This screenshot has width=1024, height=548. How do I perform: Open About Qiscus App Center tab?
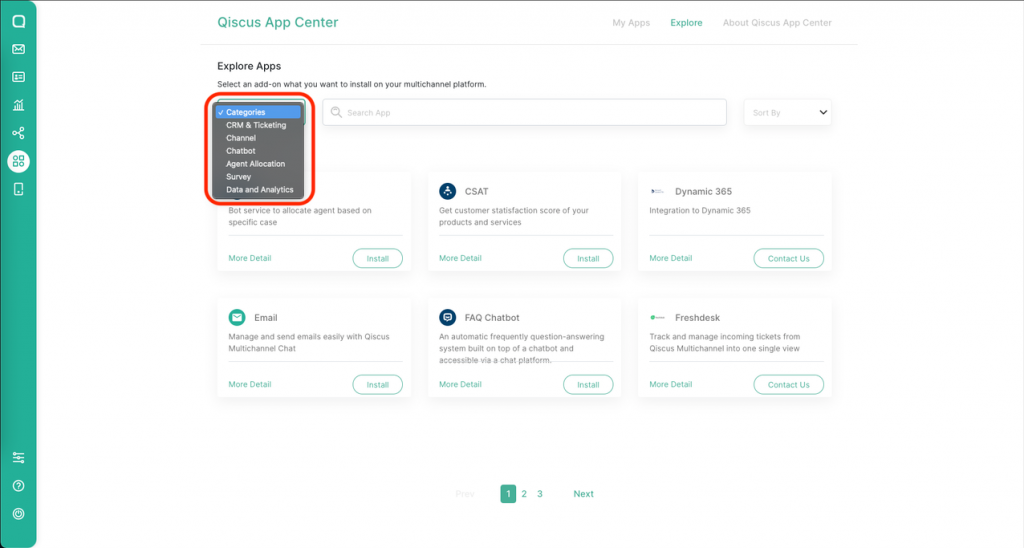(x=777, y=23)
